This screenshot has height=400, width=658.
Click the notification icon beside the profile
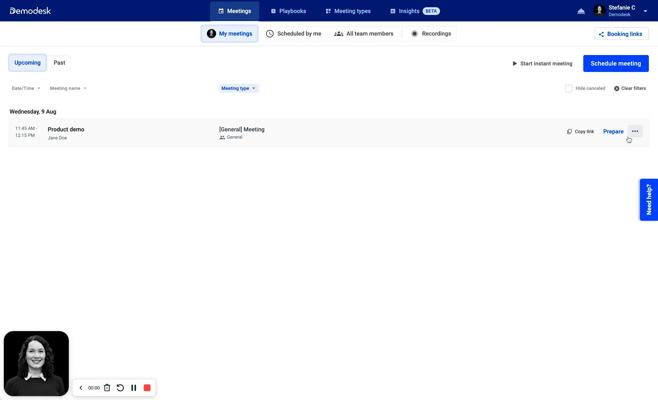click(581, 11)
